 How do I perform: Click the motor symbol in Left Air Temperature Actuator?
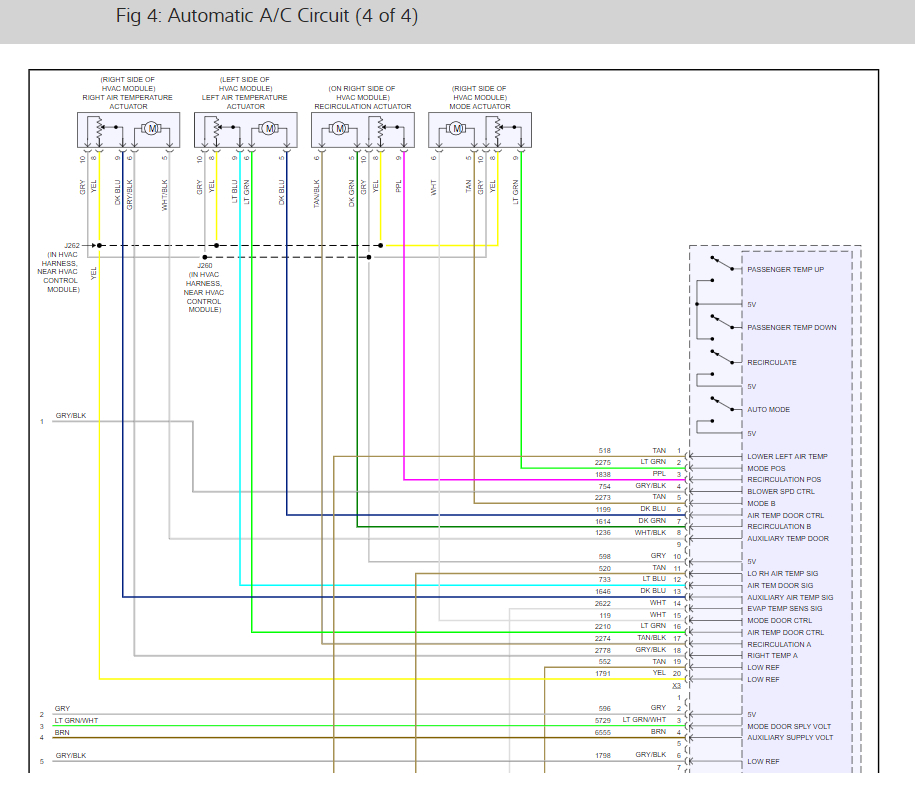[x=268, y=128]
